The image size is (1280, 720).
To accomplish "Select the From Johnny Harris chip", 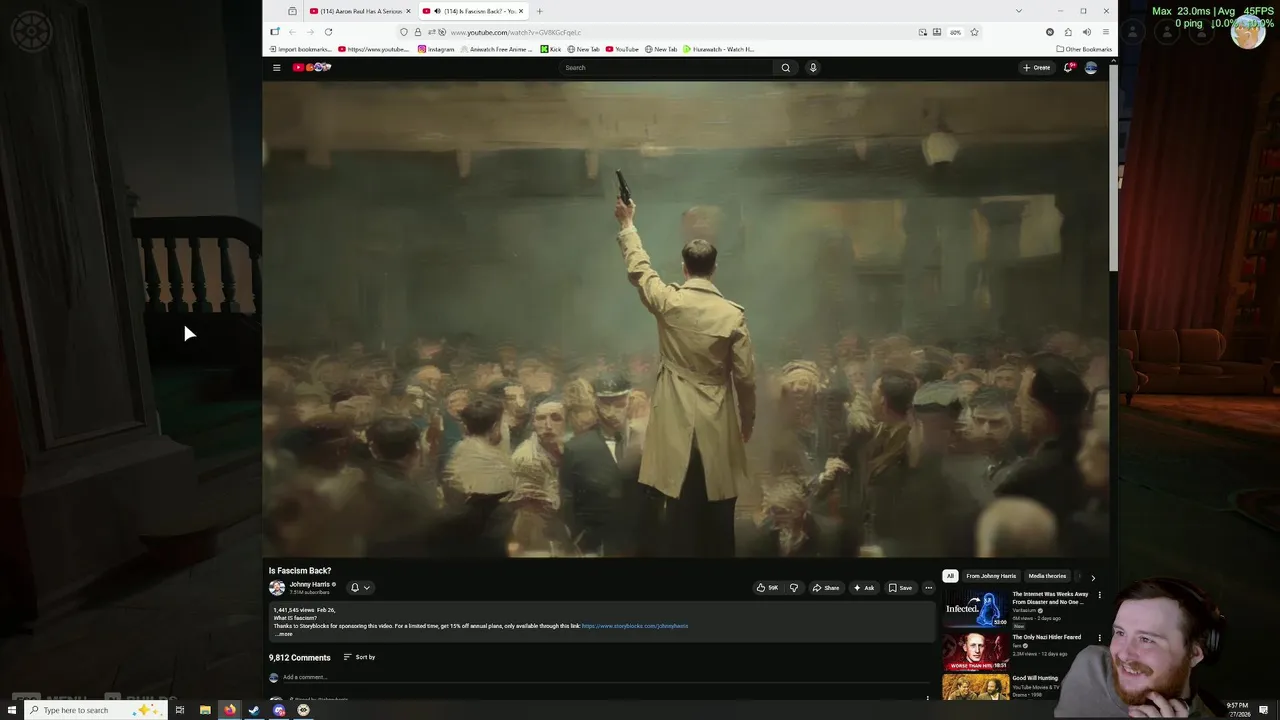I will (x=991, y=576).
